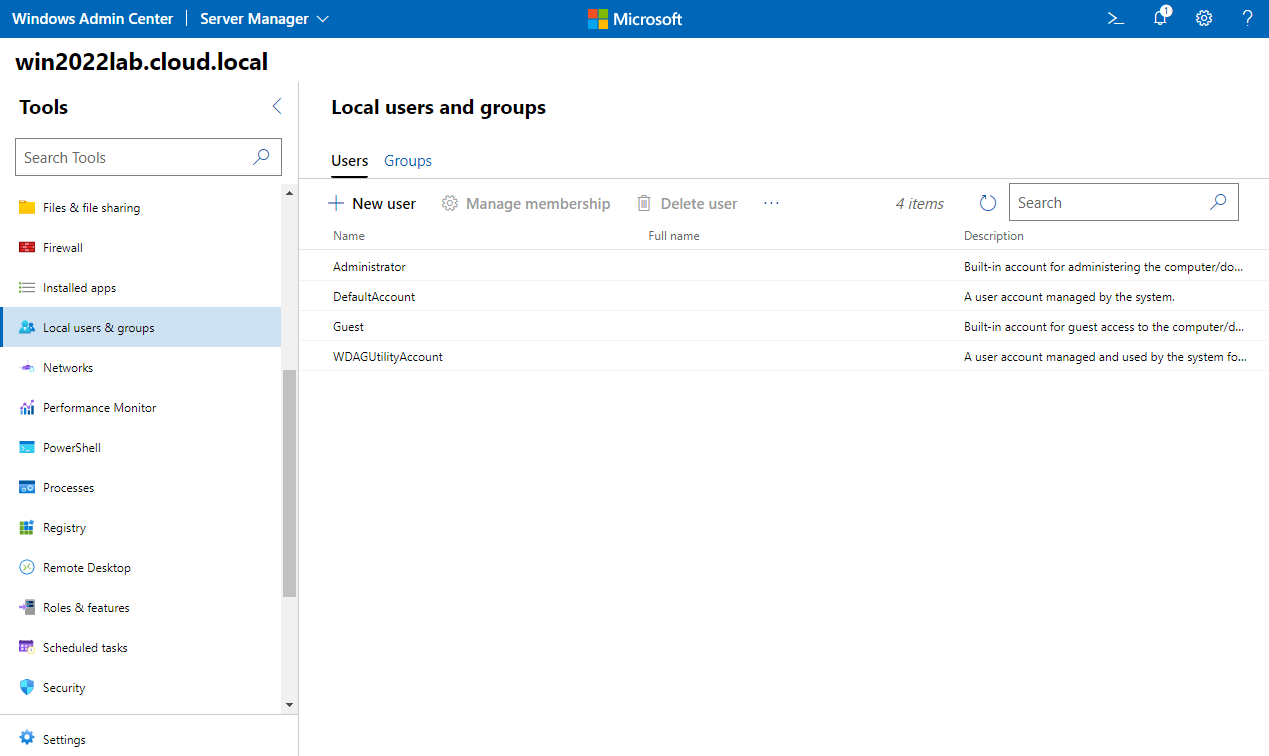The height and width of the screenshot is (756, 1269).
Task: Open Remote Desktop tool
Action: click(140, 568)
